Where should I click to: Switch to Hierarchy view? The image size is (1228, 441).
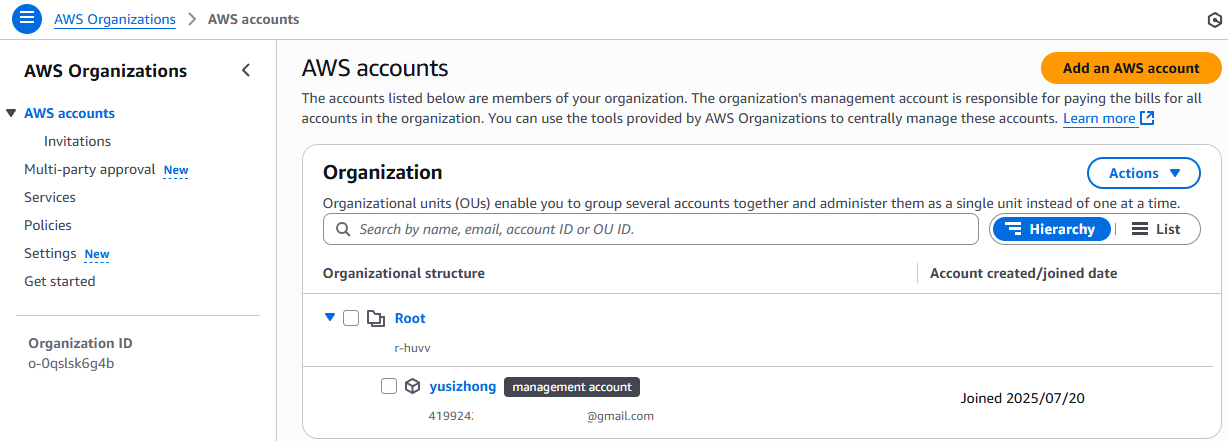(x=1052, y=229)
